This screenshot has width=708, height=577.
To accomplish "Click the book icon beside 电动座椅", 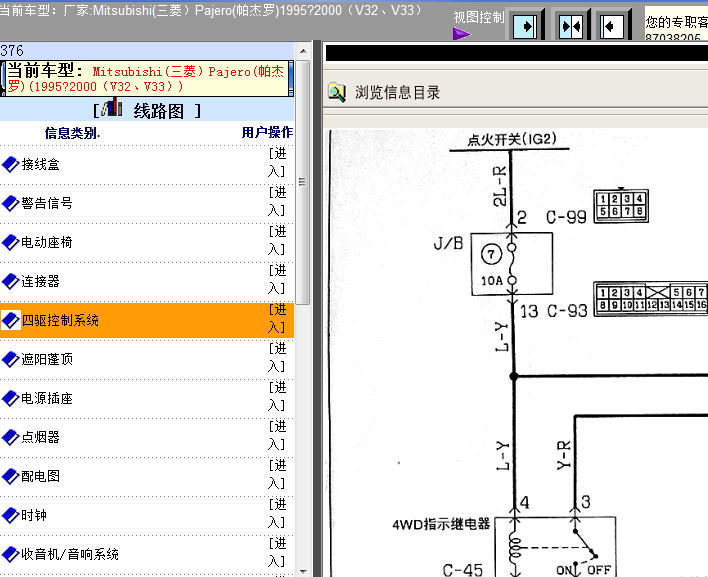I will point(10,242).
